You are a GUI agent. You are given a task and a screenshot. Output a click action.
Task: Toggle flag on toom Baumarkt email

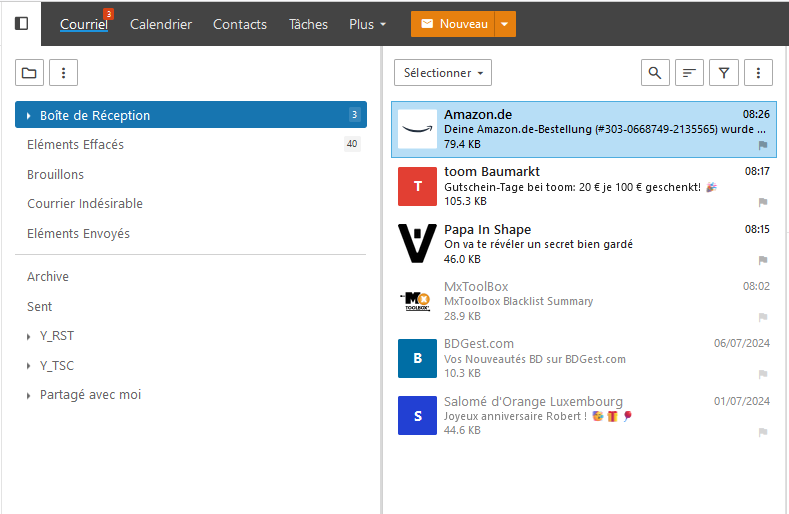pos(763,202)
